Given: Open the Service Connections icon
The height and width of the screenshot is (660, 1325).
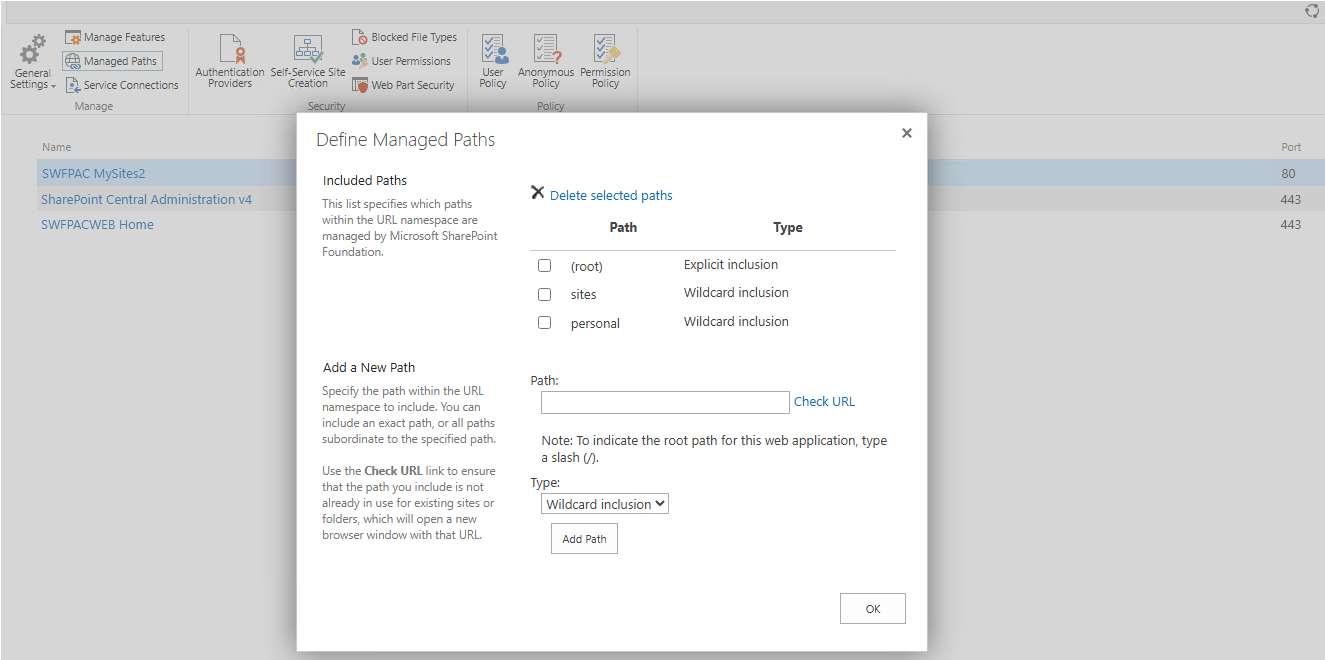Looking at the screenshot, I should click(x=73, y=85).
